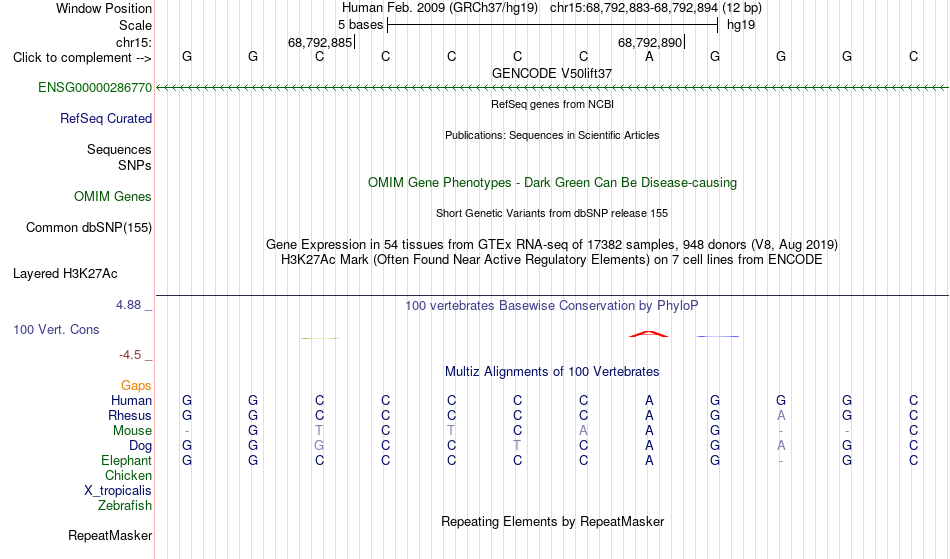Select the X_tropicalis alignment row label
The image size is (950, 559).
[x=118, y=491]
